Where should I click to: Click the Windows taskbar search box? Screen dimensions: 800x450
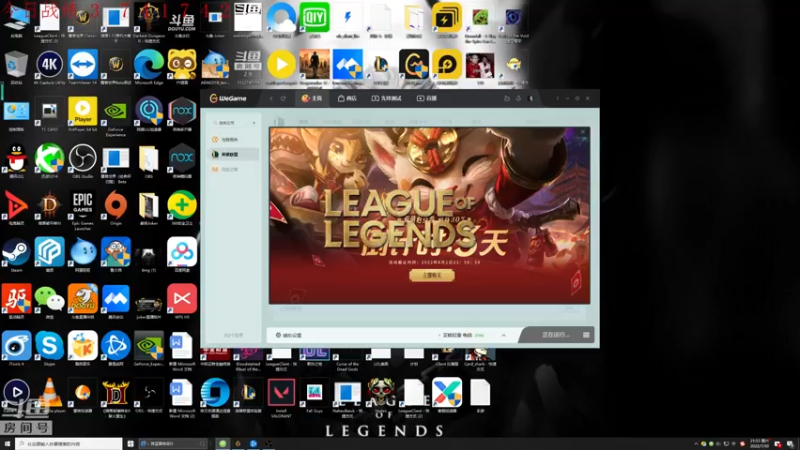(x=69, y=444)
